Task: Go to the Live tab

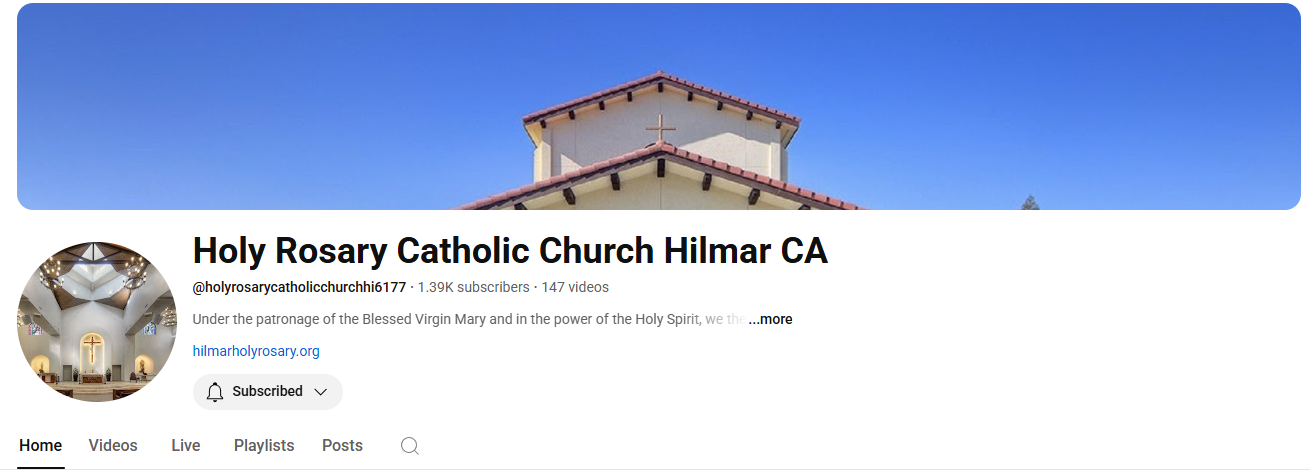Action: click(x=186, y=446)
